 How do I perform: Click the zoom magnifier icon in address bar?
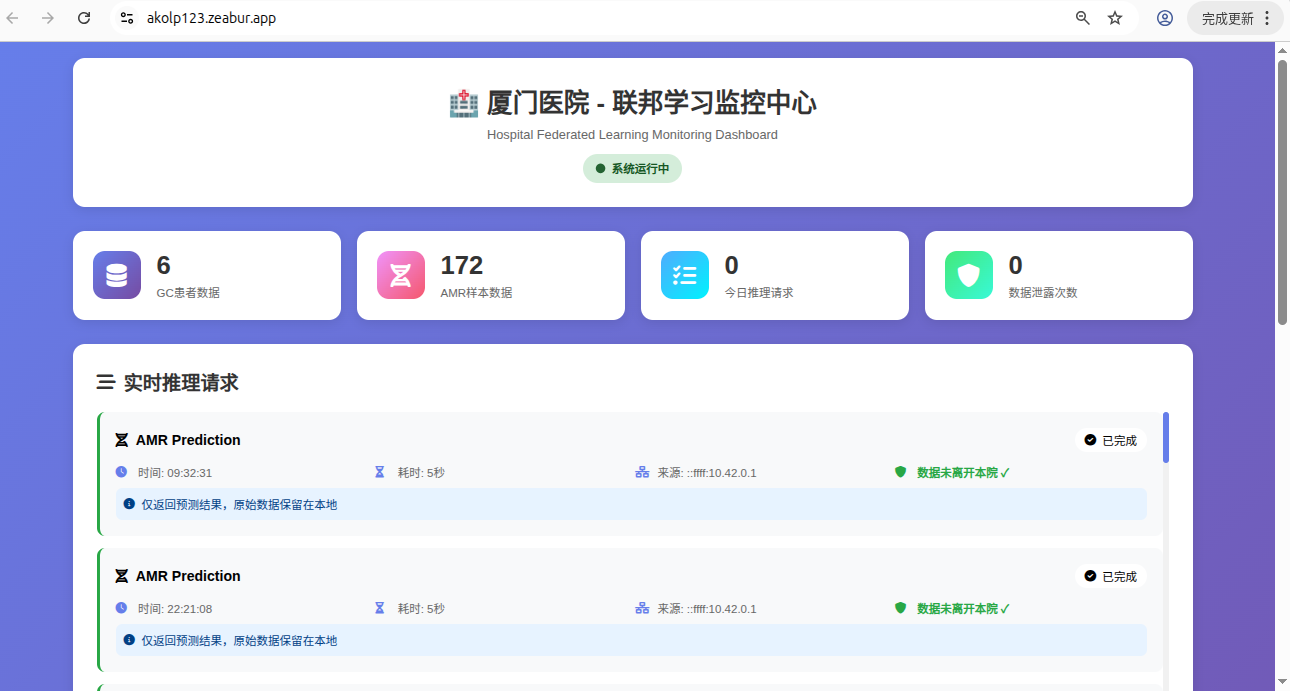(1082, 18)
